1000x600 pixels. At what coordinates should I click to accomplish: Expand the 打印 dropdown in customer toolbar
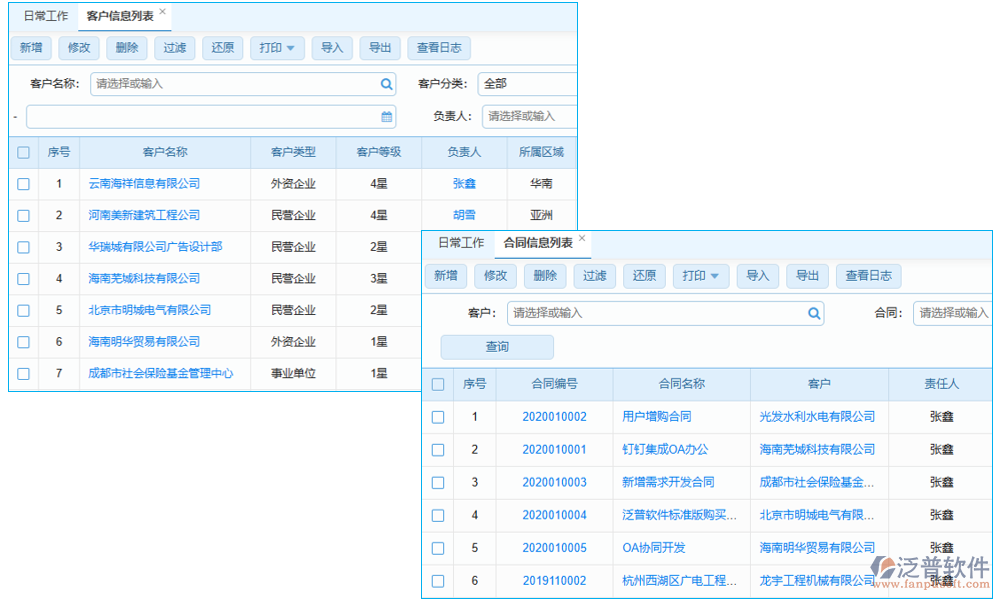click(x=277, y=47)
